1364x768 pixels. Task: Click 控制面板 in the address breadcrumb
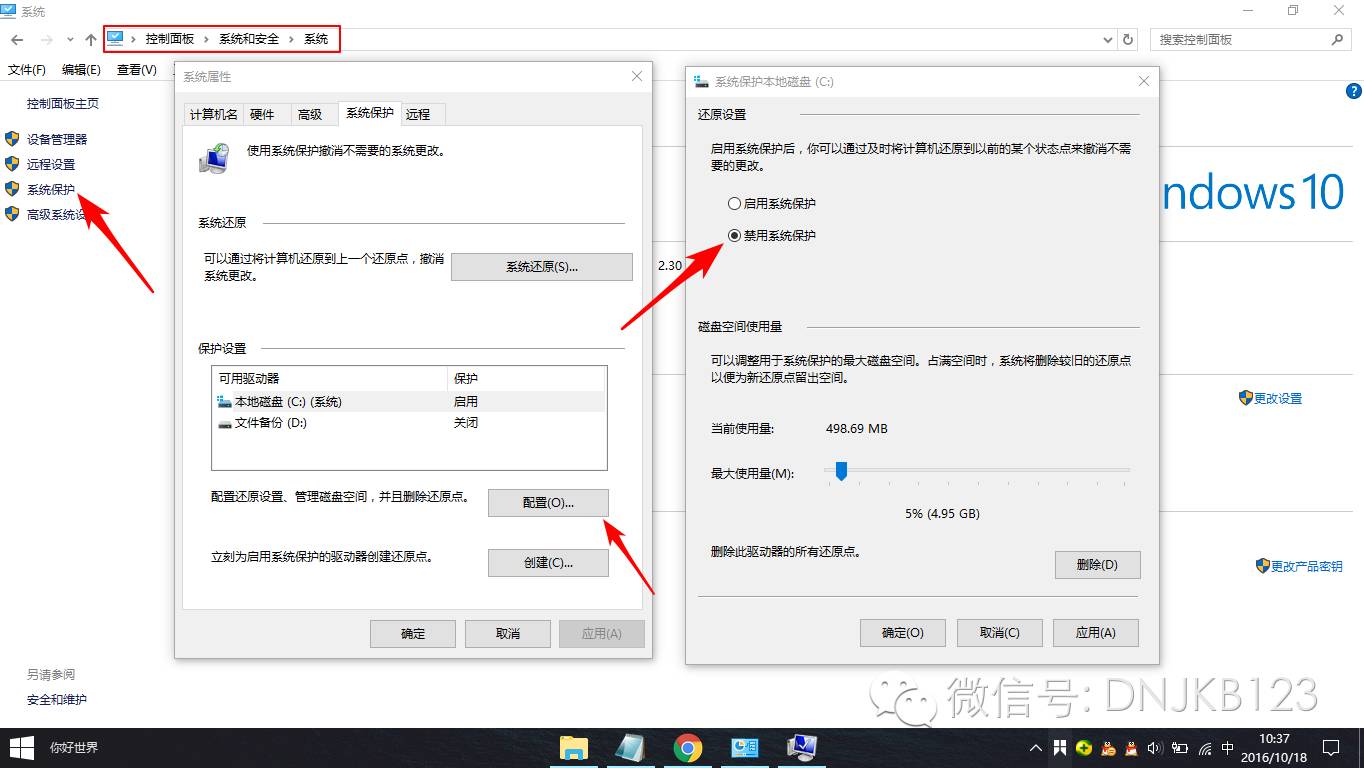(x=170, y=39)
